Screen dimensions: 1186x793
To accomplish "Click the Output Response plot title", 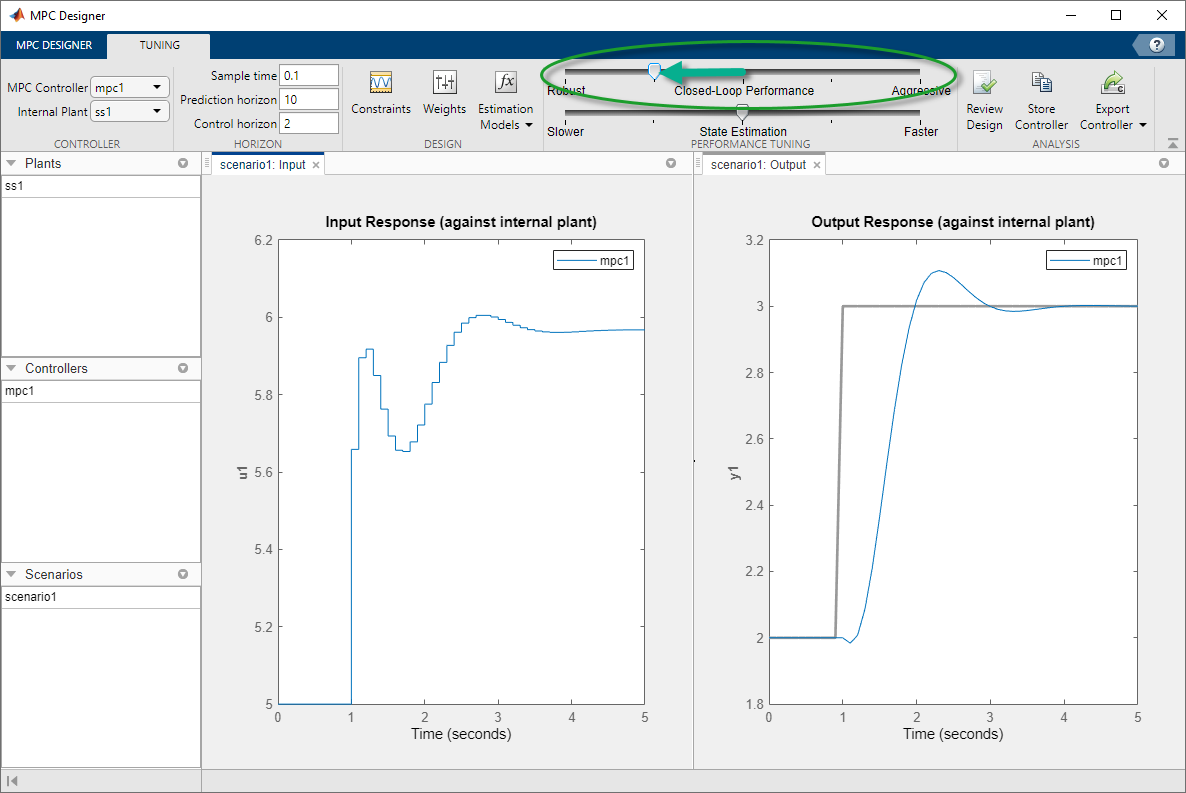I will click(953, 222).
